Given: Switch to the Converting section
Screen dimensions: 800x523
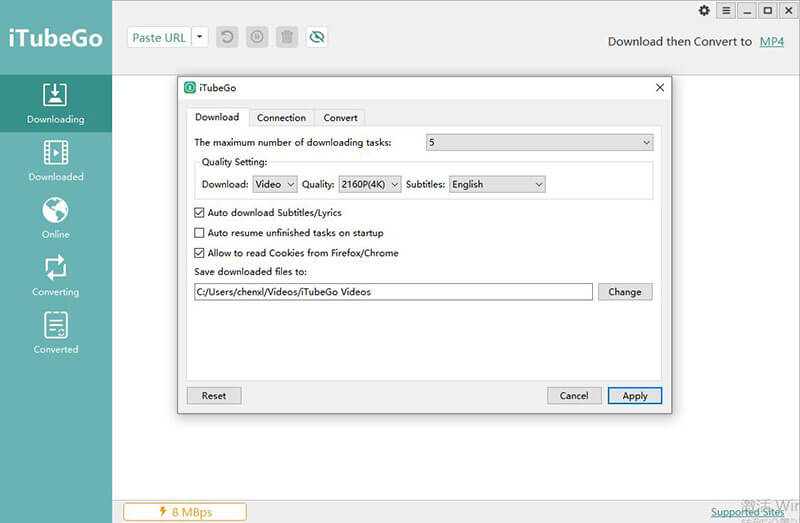Looking at the screenshot, I should pyautogui.click(x=55, y=276).
